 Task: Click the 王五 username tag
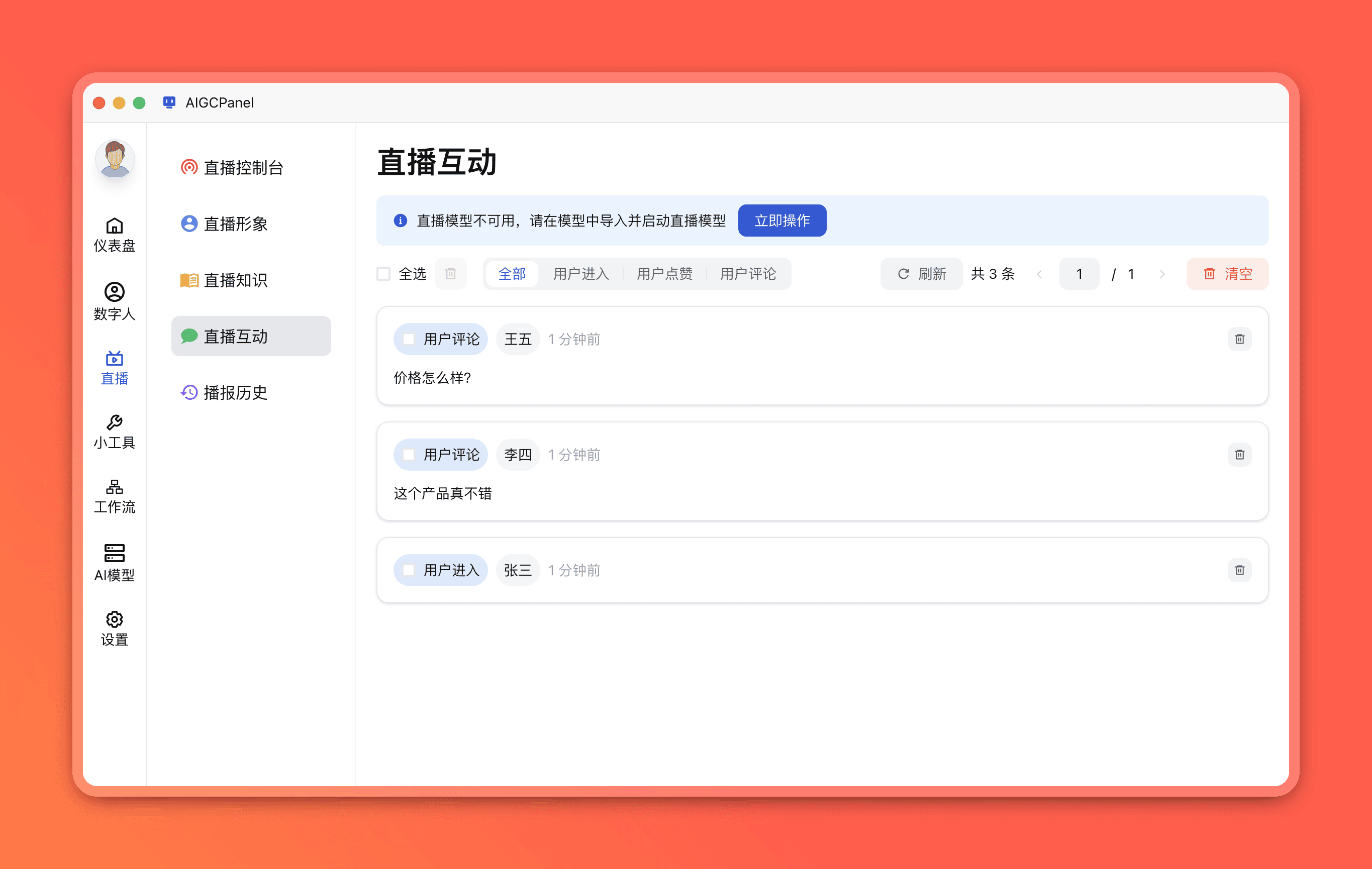coord(518,339)
